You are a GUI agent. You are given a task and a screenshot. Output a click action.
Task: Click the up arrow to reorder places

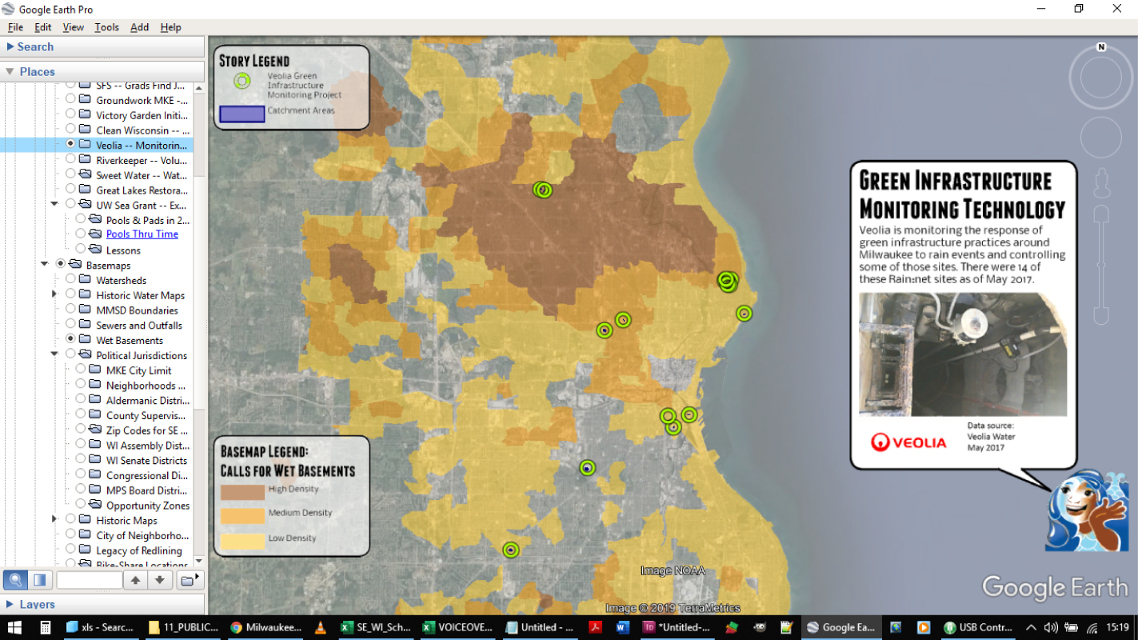click(135, 580)
